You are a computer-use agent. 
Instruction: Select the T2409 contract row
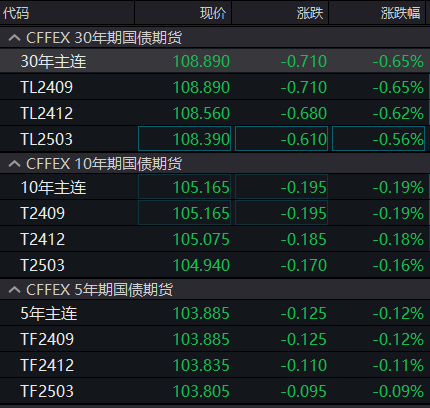[x=215, y=213]
